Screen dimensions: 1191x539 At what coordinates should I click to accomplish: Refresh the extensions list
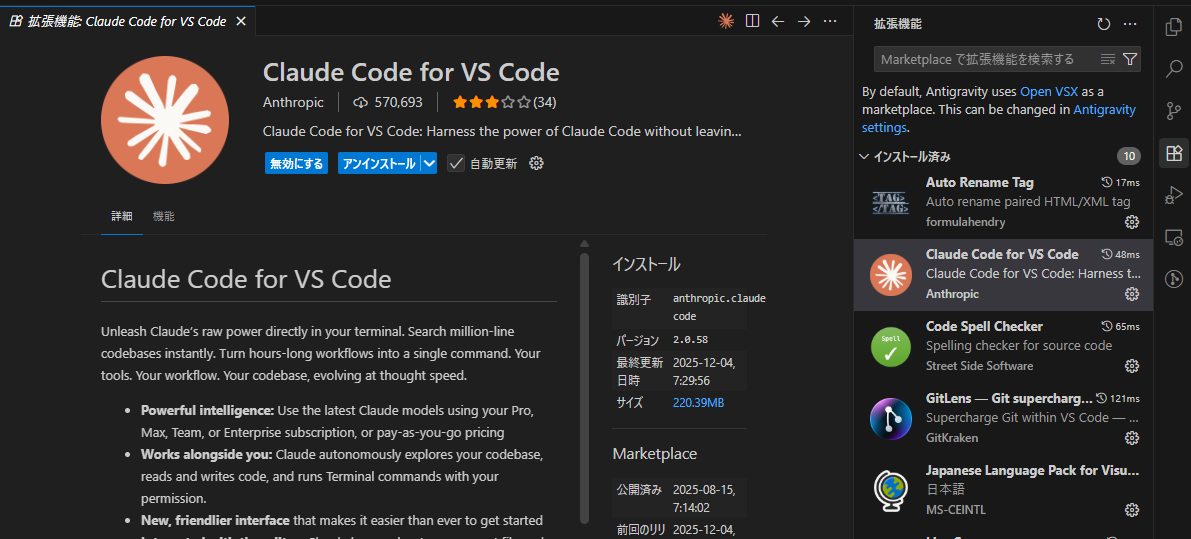pyautogui.click(x=1104, y=24)
